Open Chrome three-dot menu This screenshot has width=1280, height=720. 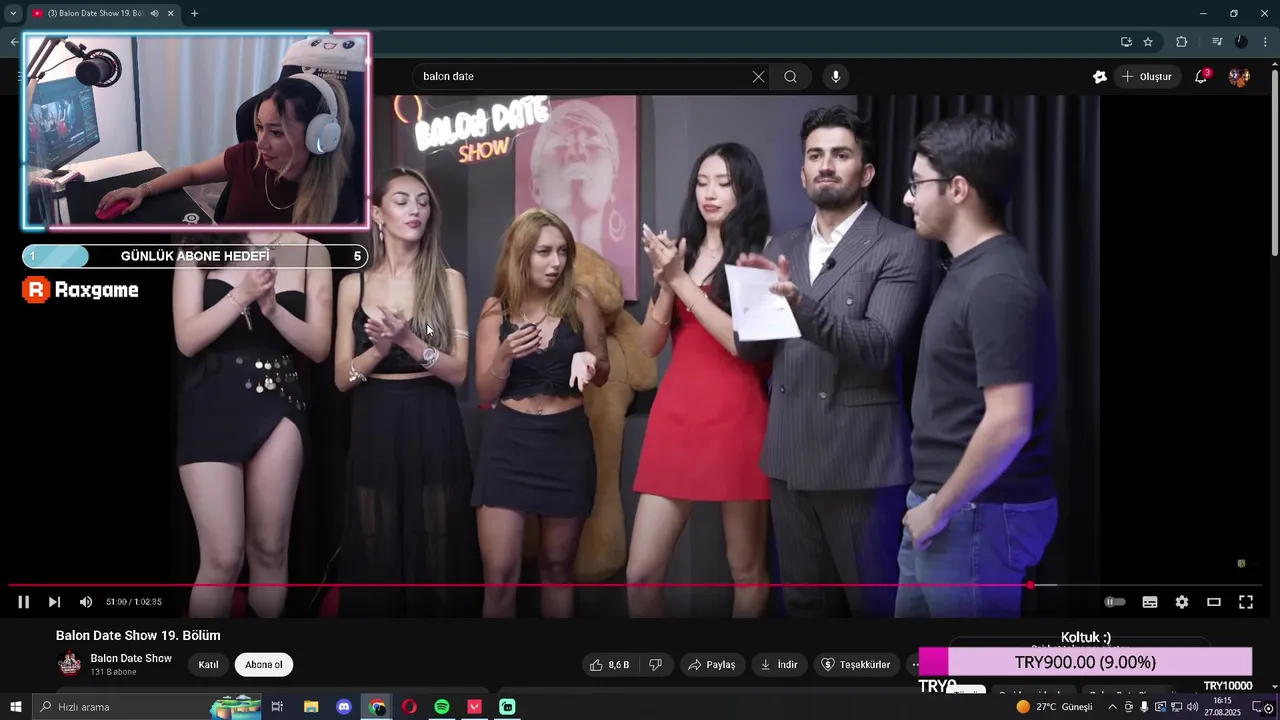pos(1265,42)
